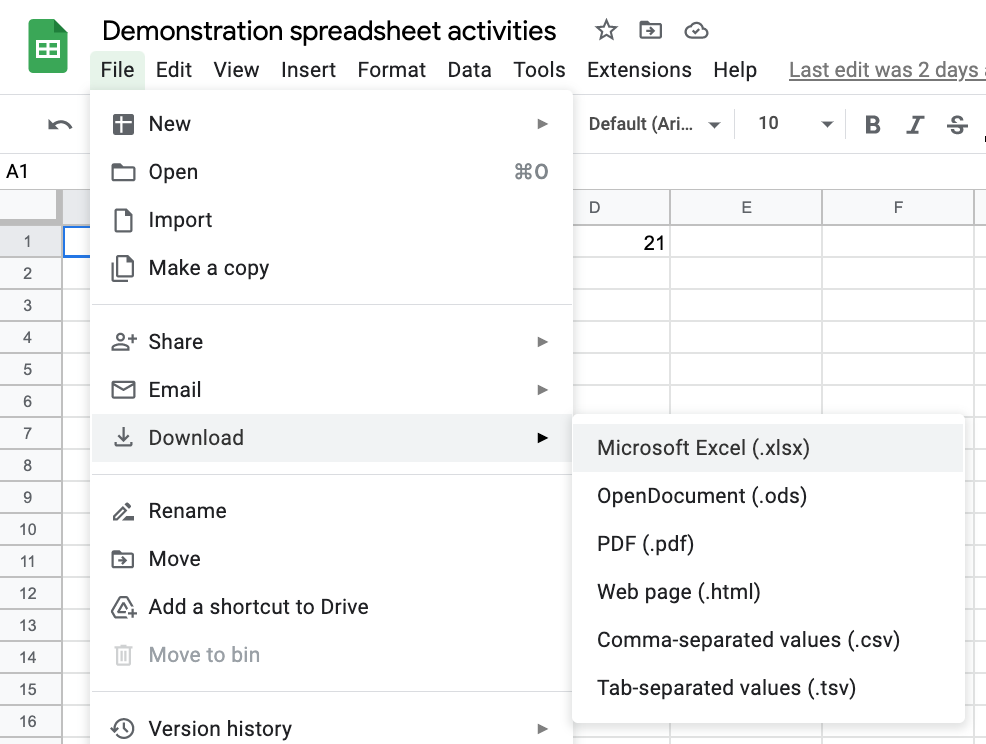Click the clock icon beside Version history

123,728
